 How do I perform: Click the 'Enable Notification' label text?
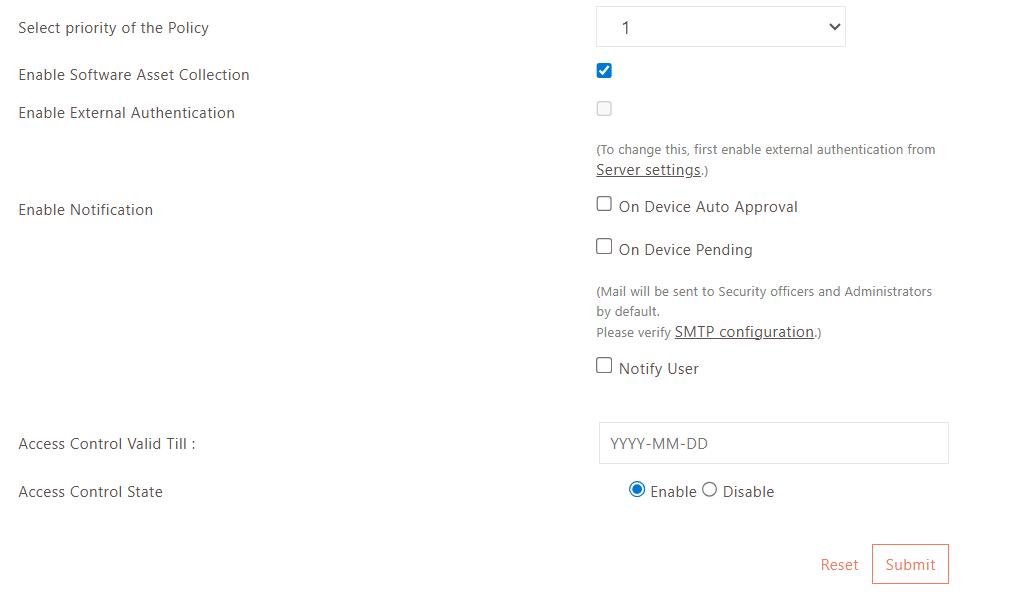click(x=86, y=210)
